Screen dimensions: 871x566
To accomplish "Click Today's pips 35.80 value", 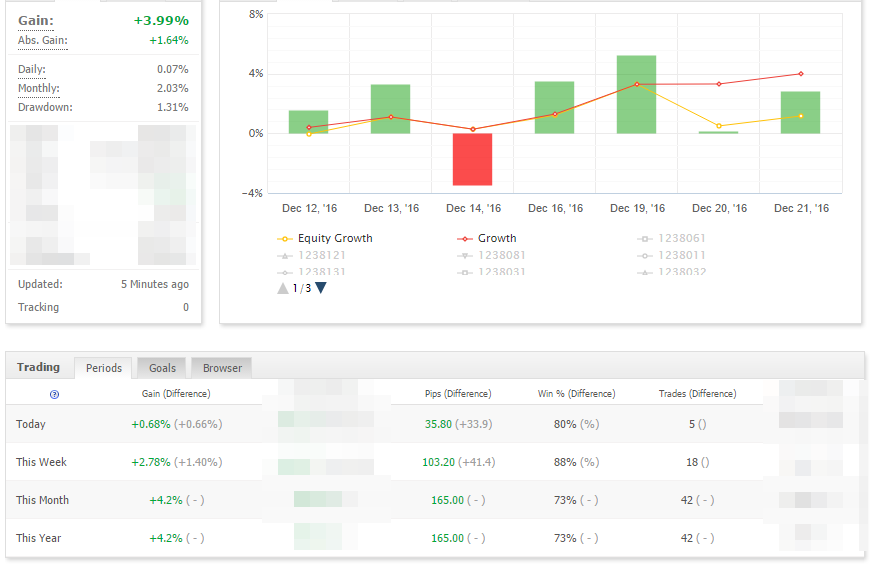I will pos(438,424).
